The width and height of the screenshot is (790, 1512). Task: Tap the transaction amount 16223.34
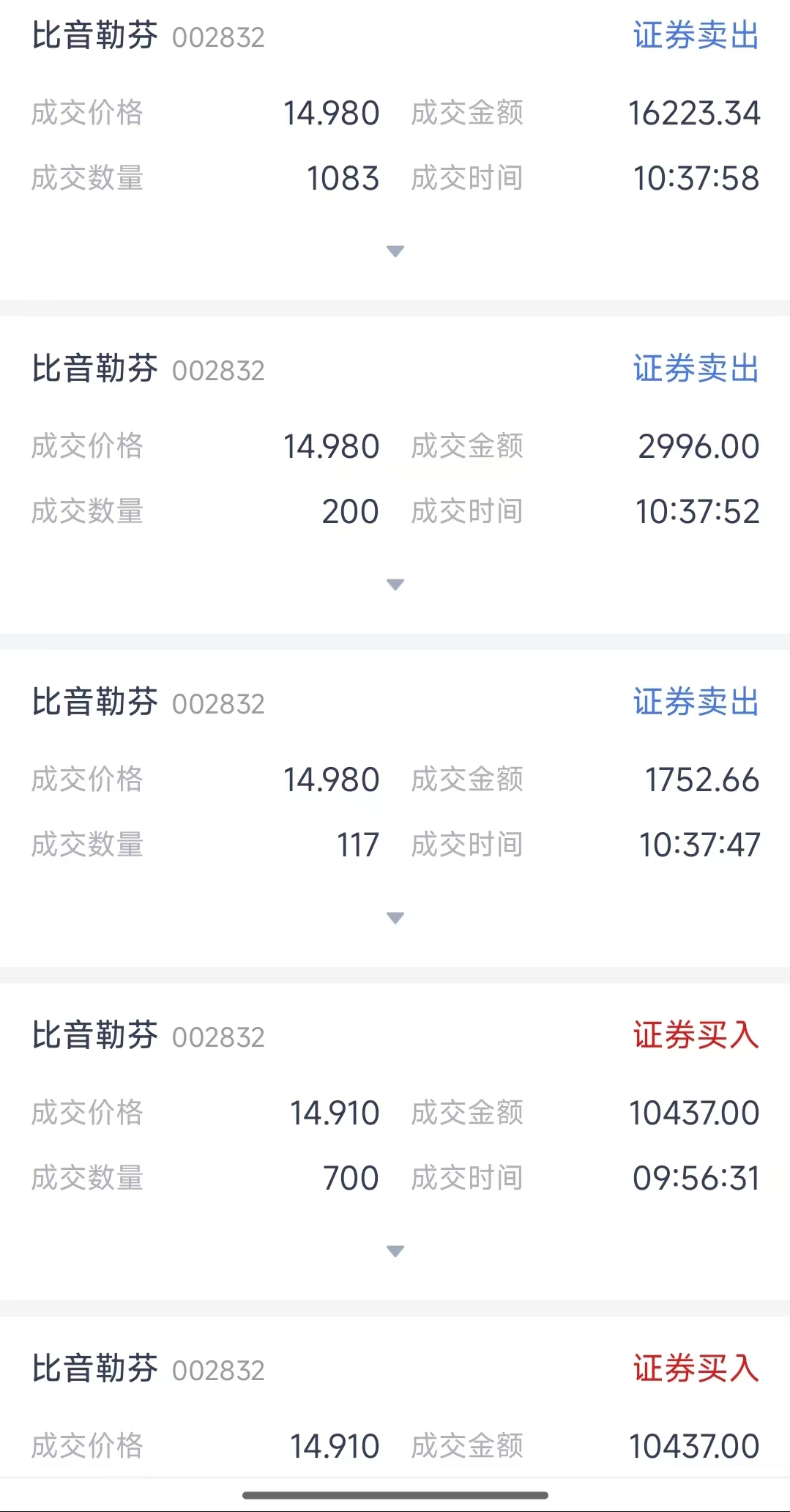(694, 114)
